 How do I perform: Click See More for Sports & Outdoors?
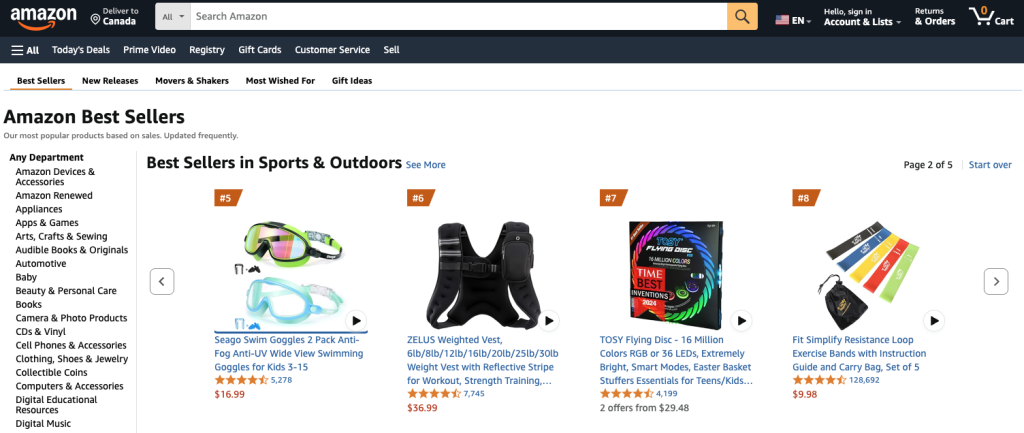pyautogui.click(x=426, y=165)
